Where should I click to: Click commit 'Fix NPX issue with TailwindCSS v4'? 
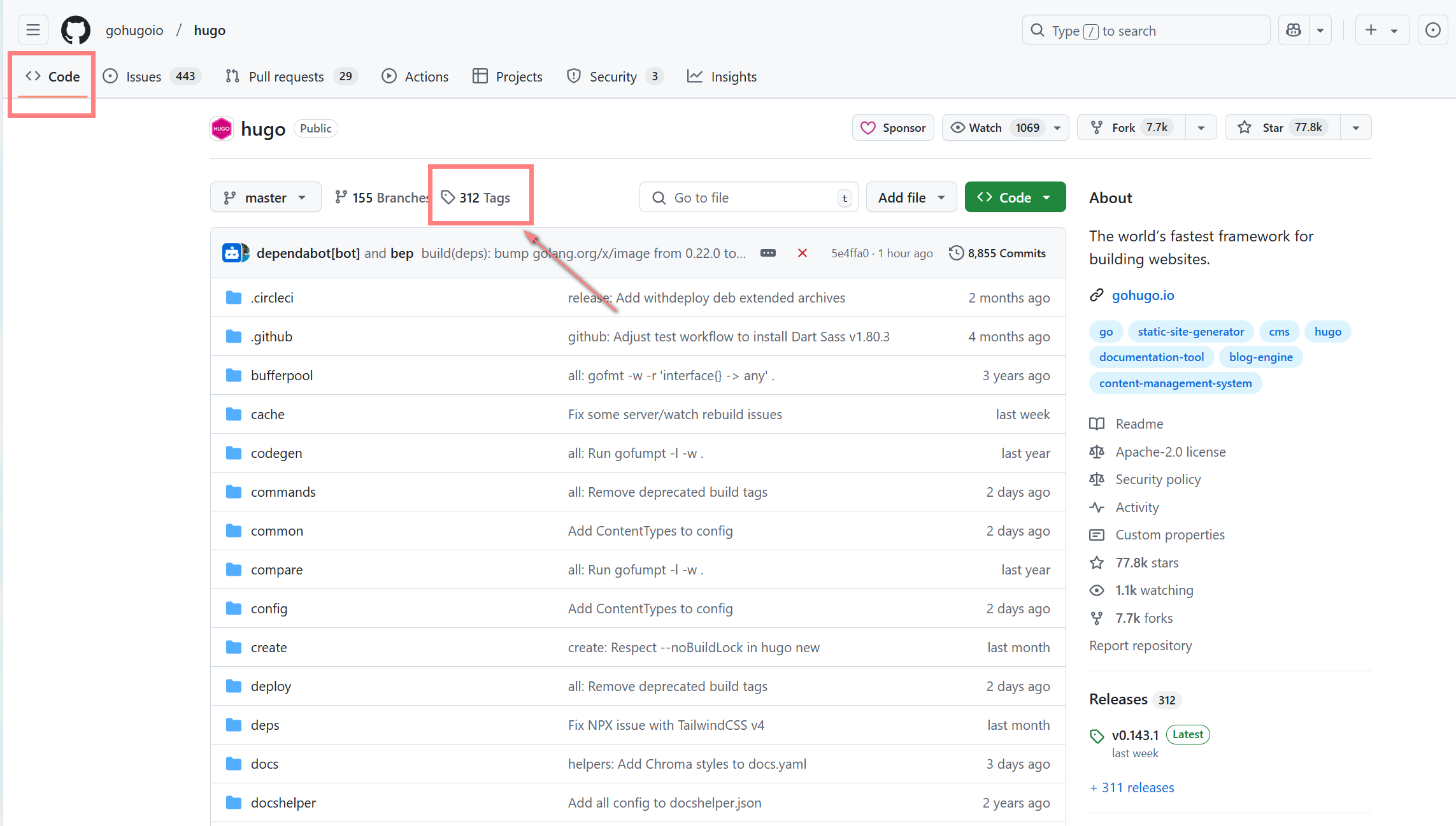click(666, 725)
